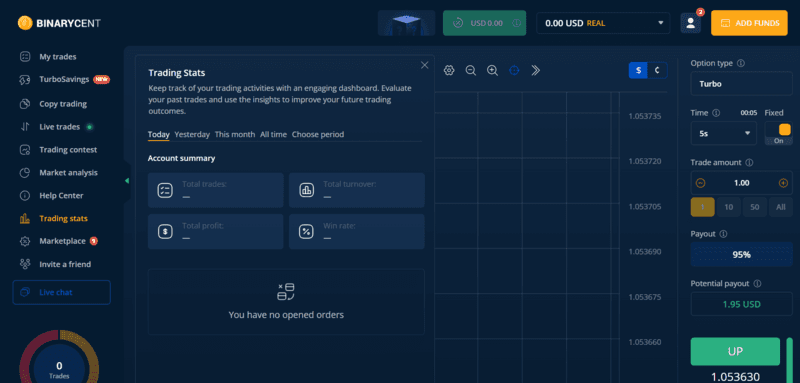Go to Copy trading

coord(63,104)
